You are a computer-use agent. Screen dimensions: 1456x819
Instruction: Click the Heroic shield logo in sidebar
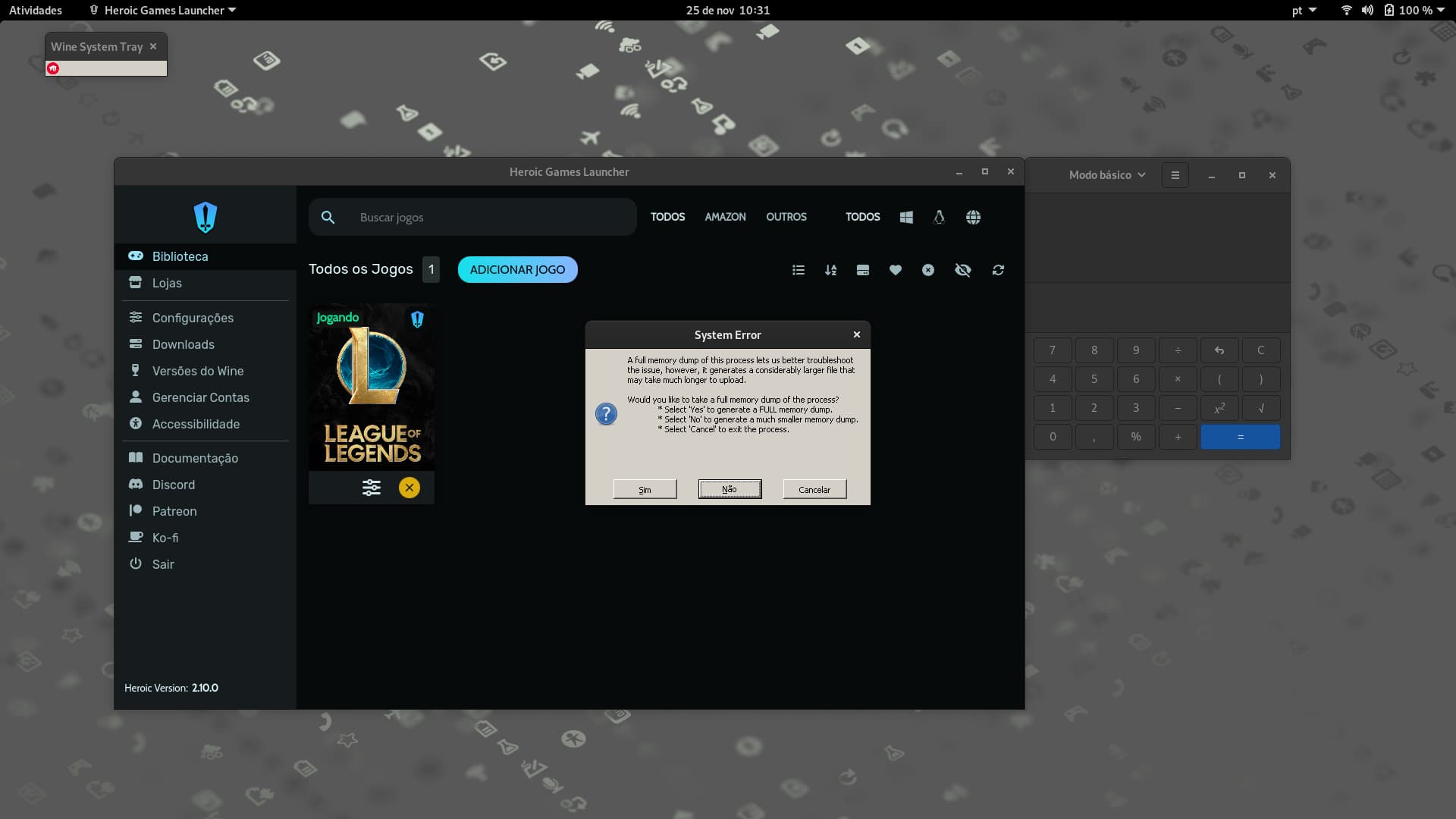[206, 218]
